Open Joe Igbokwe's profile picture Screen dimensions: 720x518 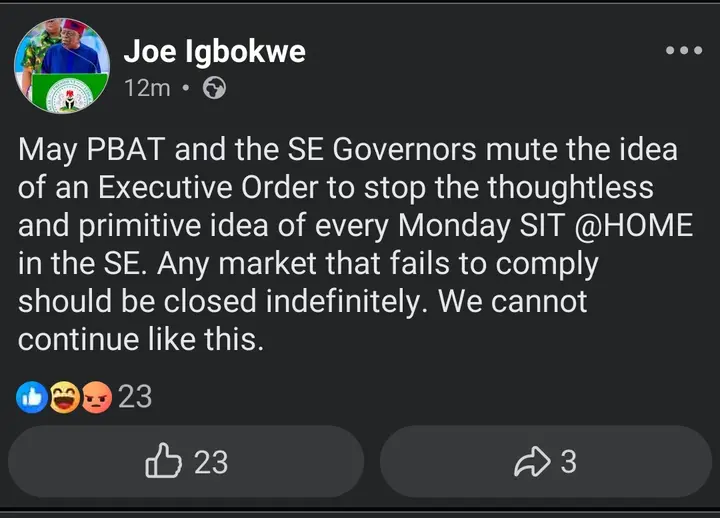(62, 64)
